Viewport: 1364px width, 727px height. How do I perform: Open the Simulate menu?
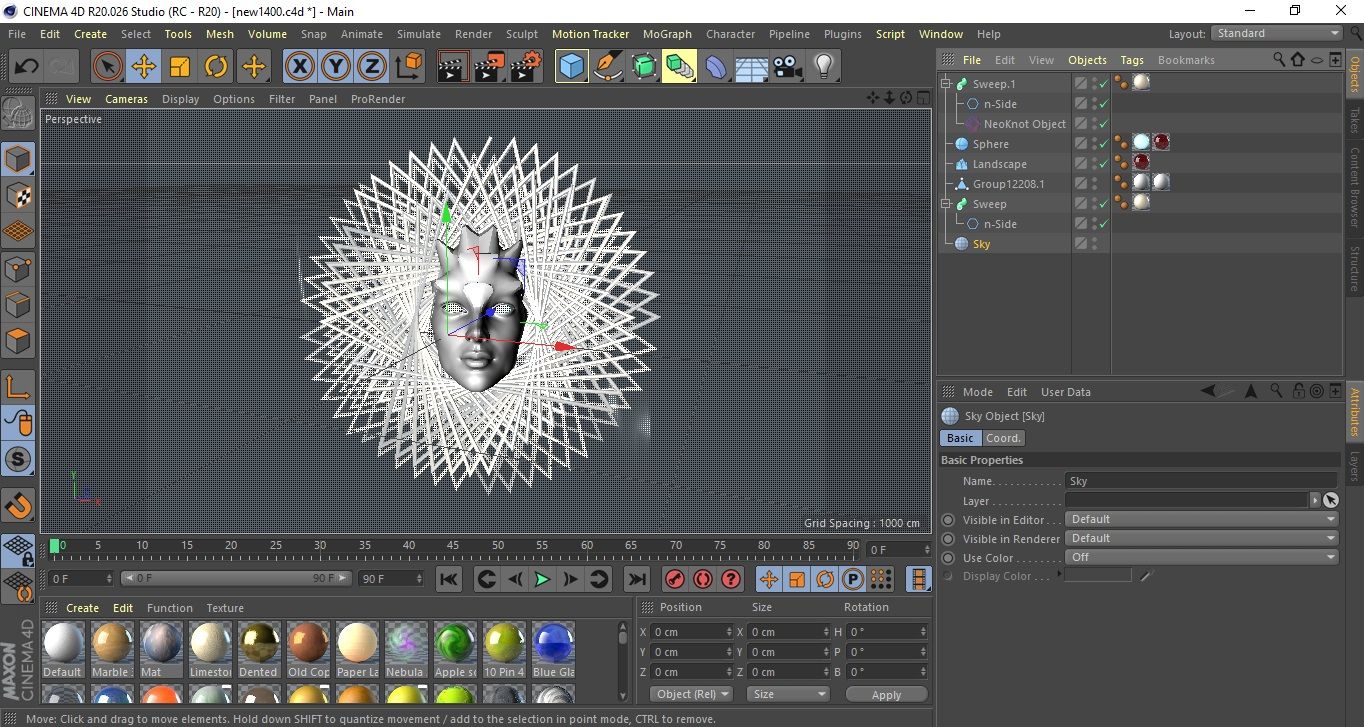pyautogui.click(x=419, y=34)
